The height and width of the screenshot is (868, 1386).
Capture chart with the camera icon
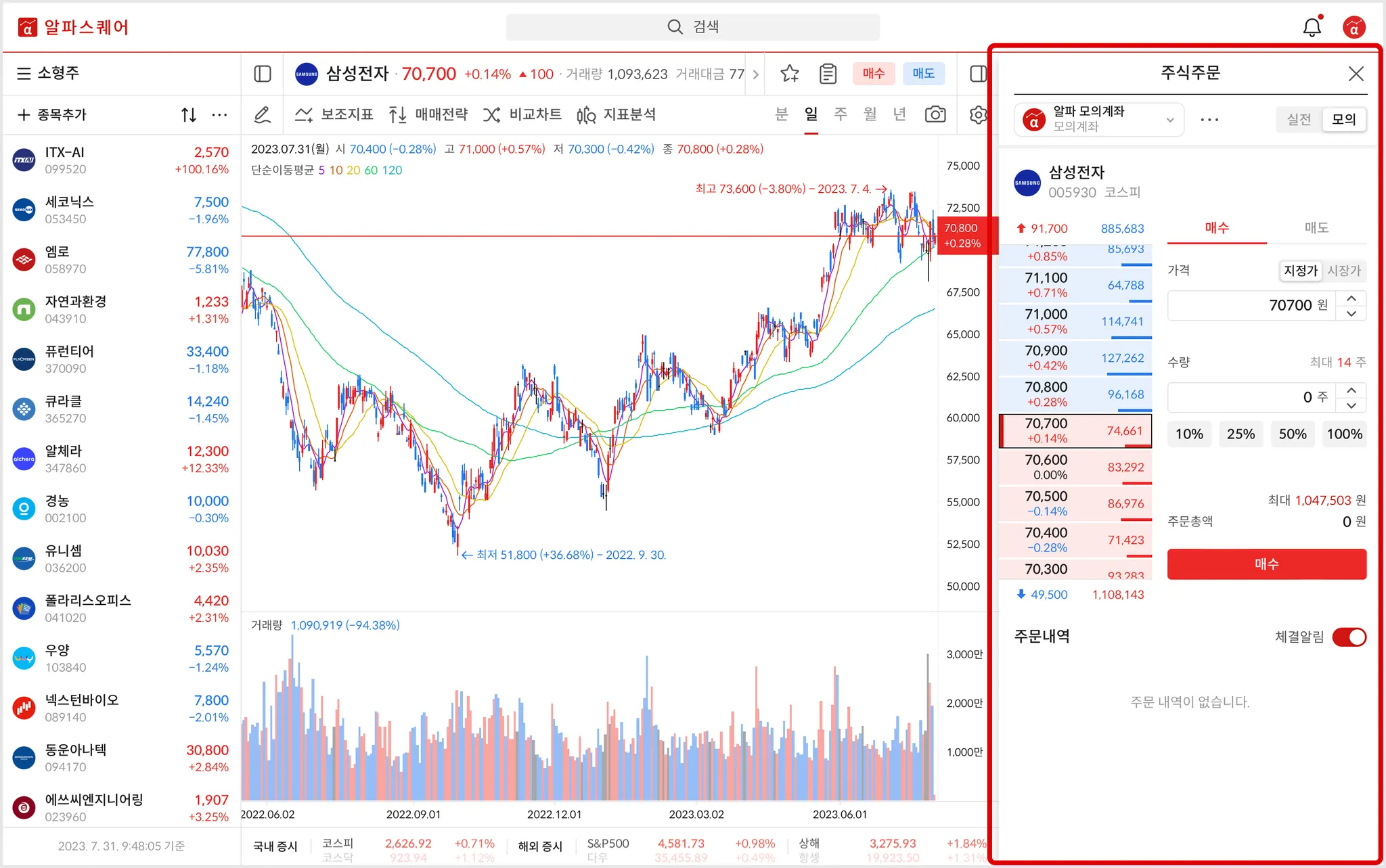point(935,114)
